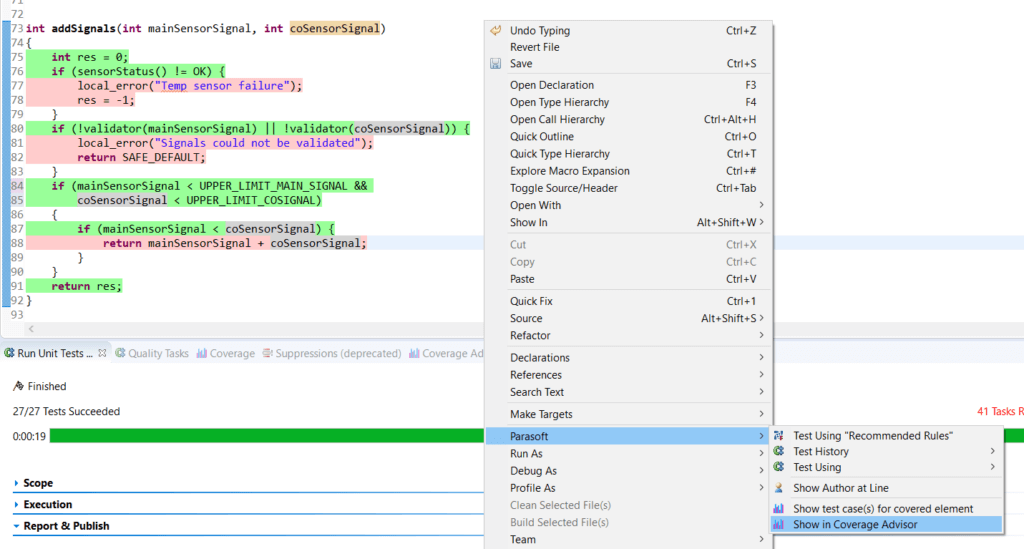Click the covered element test cases icon
Viewport: 1024px width, 549px height.
(779, 509)
